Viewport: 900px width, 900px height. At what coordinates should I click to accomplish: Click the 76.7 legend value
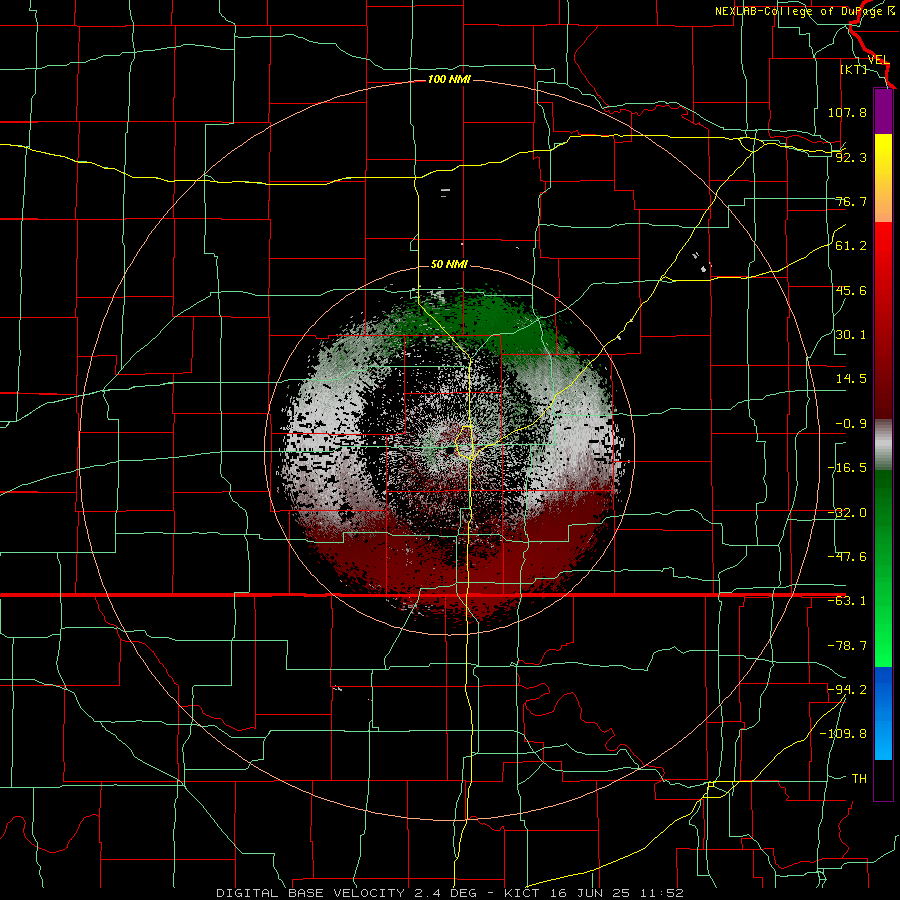(851, 201)
